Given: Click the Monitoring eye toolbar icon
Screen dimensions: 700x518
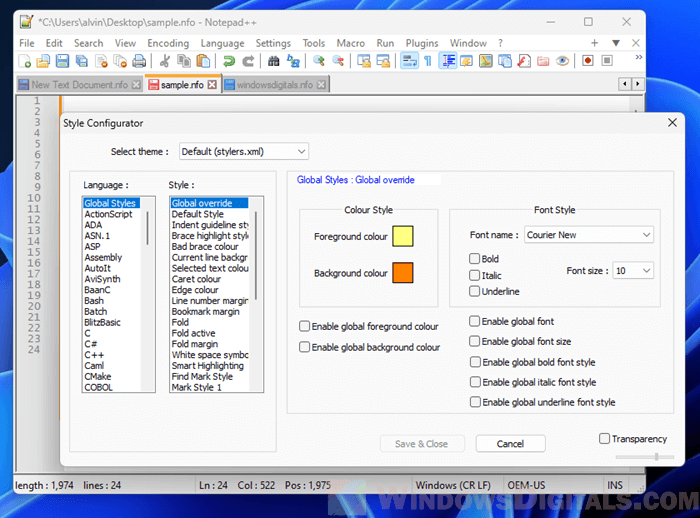Looking at the screenshot, I should point(562,61).
